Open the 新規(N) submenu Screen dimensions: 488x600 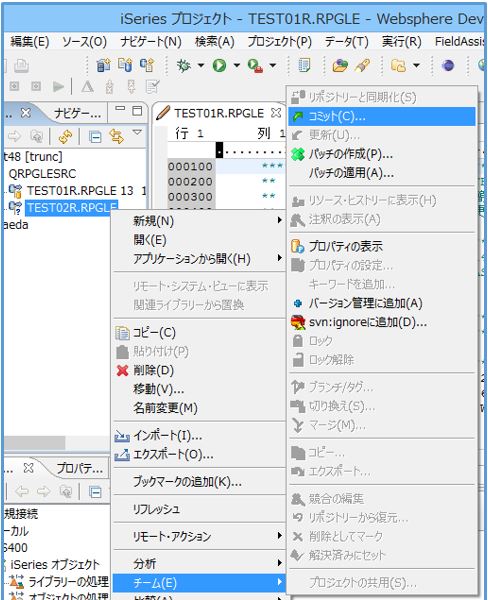coord(199,221)
